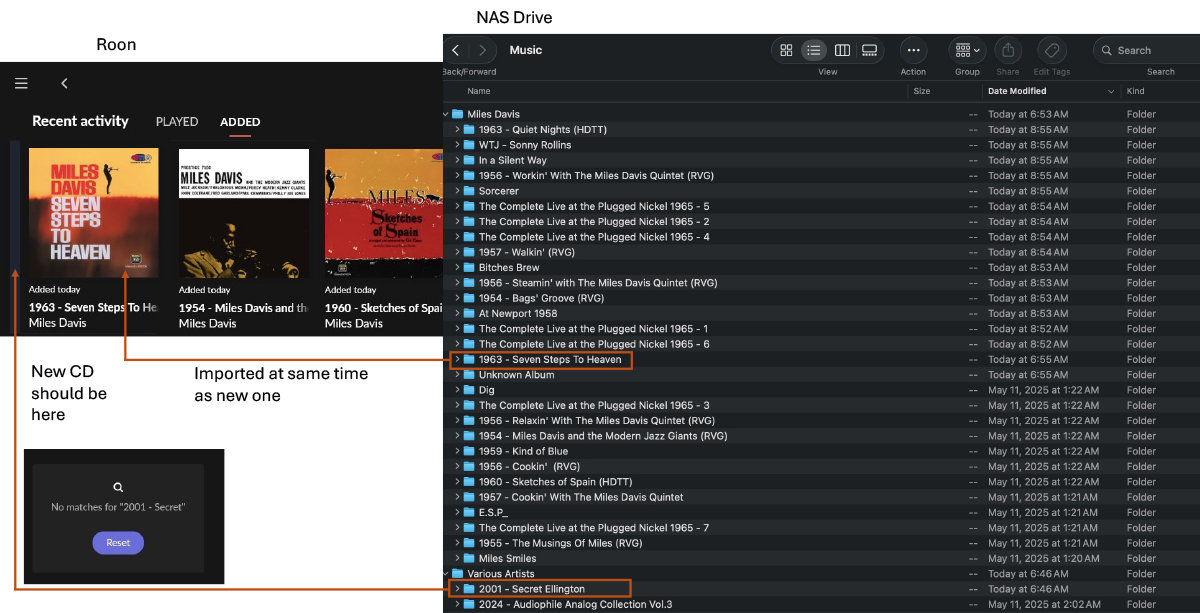1200x613 pixels.
Task: Open the Roon hamburger menu
Action: click(x=21, y=84)
